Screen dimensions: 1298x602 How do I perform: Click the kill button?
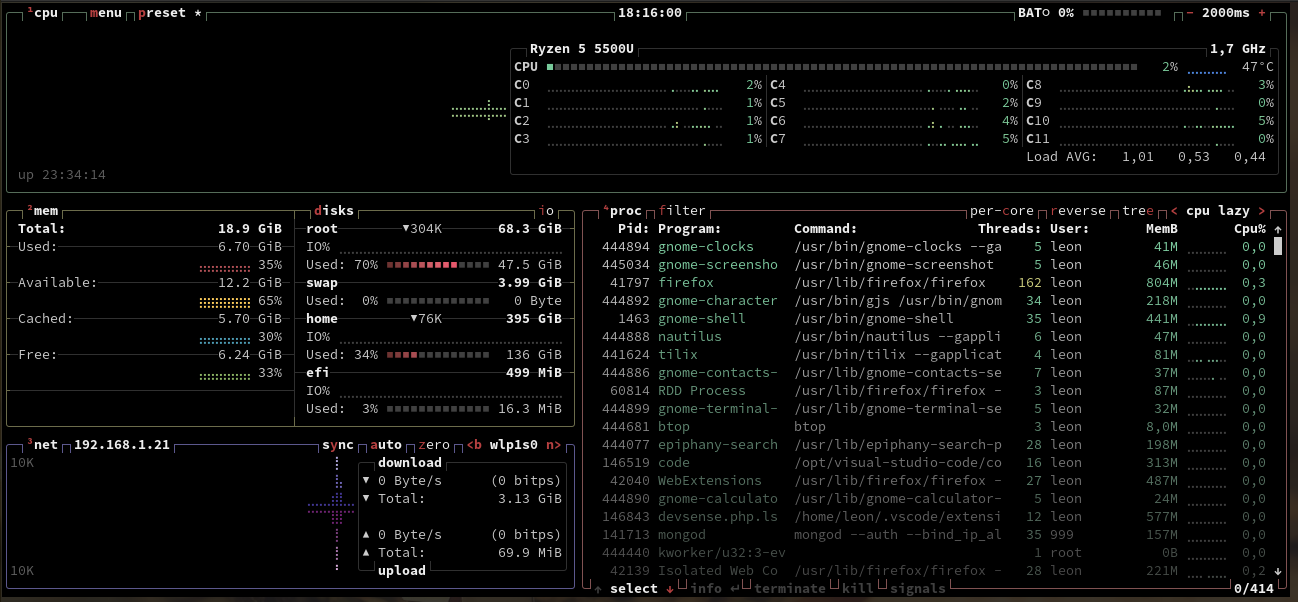click(858, 589)
